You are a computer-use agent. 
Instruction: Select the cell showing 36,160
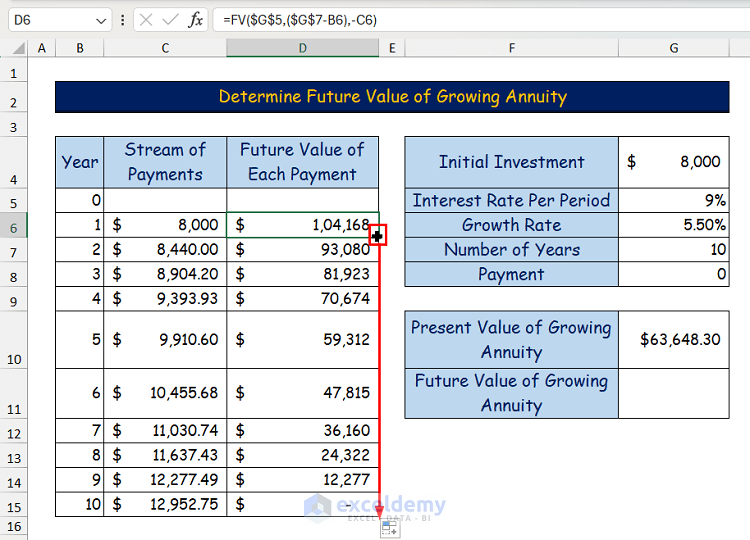[x=303, y=430]
